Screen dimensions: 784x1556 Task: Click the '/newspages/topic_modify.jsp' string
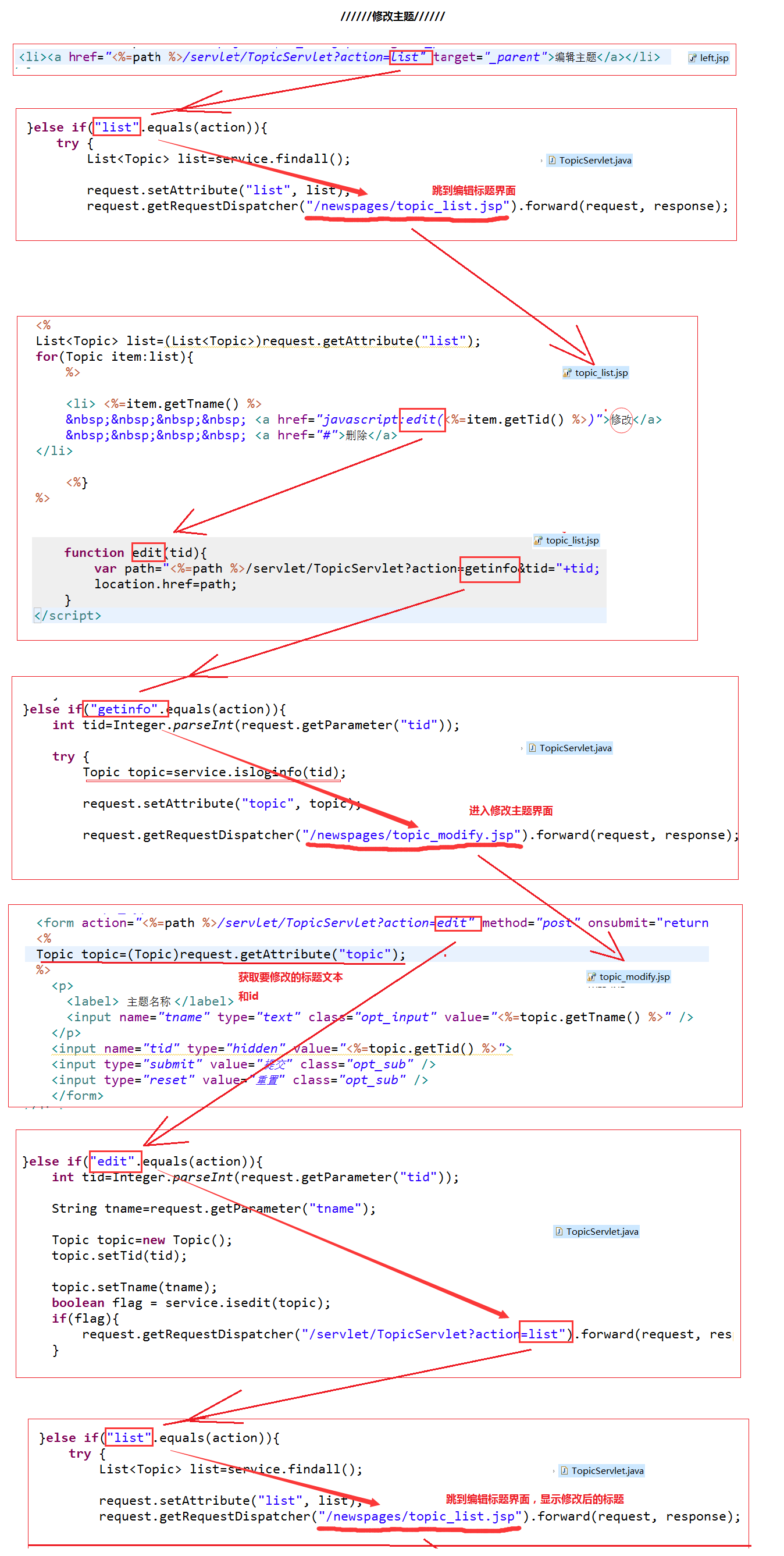click(x=412, y=834)
